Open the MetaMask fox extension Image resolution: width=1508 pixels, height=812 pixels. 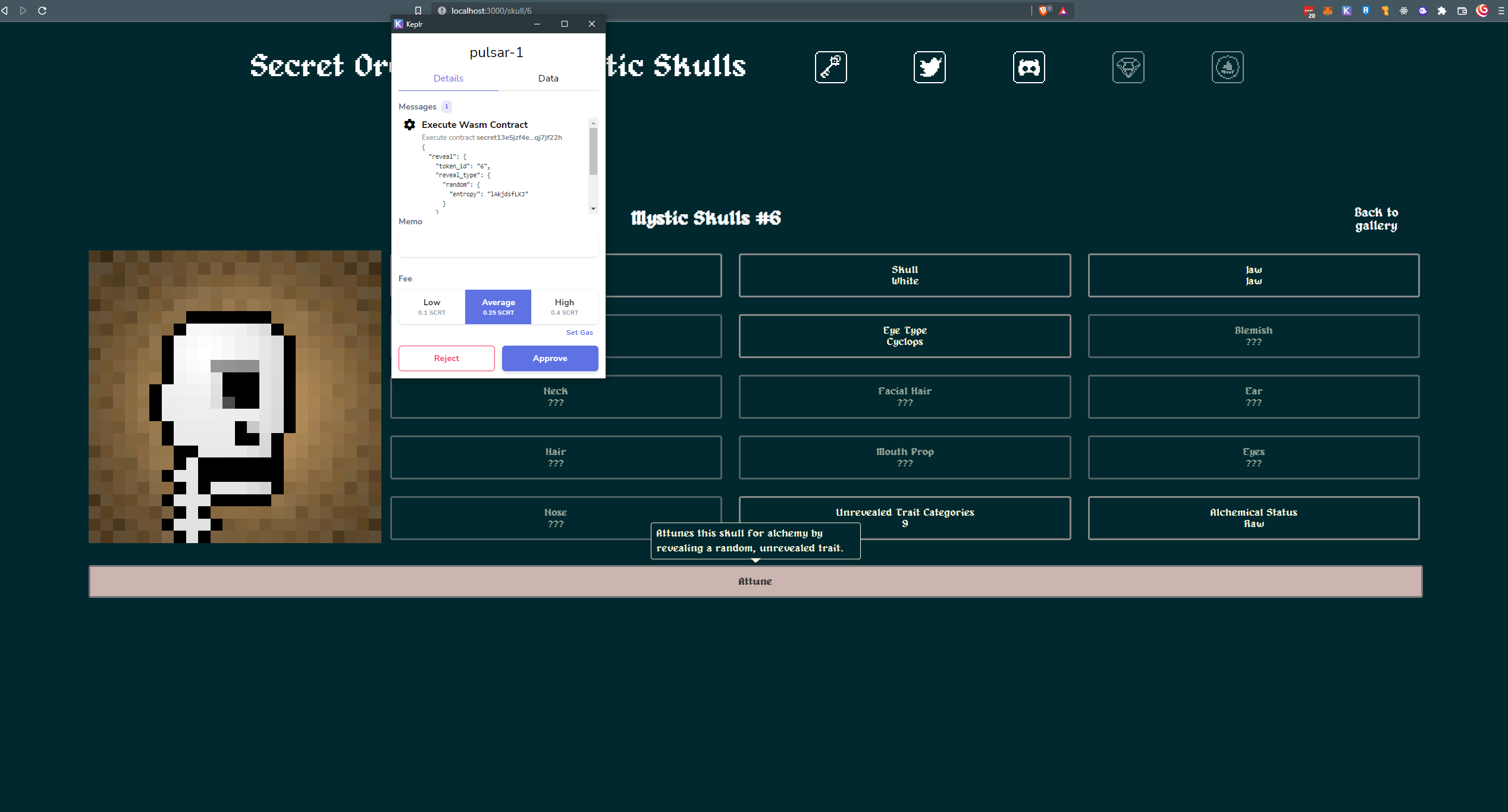tap(1328, 11)
